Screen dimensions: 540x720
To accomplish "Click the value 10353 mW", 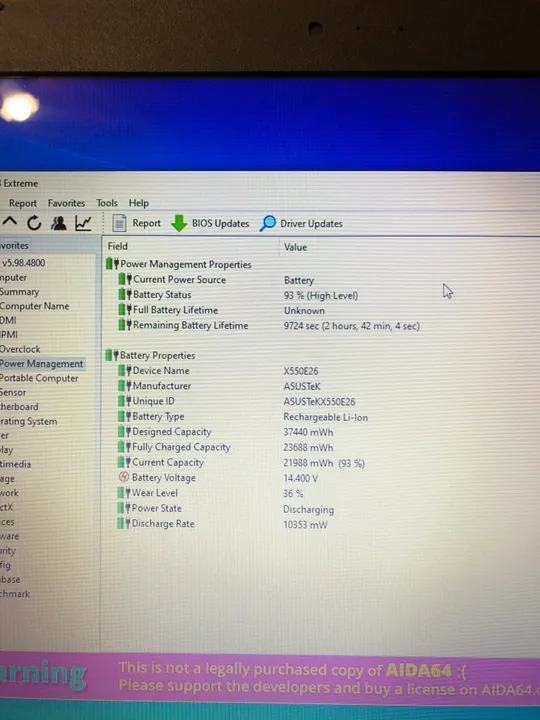I will pos(305,524).
